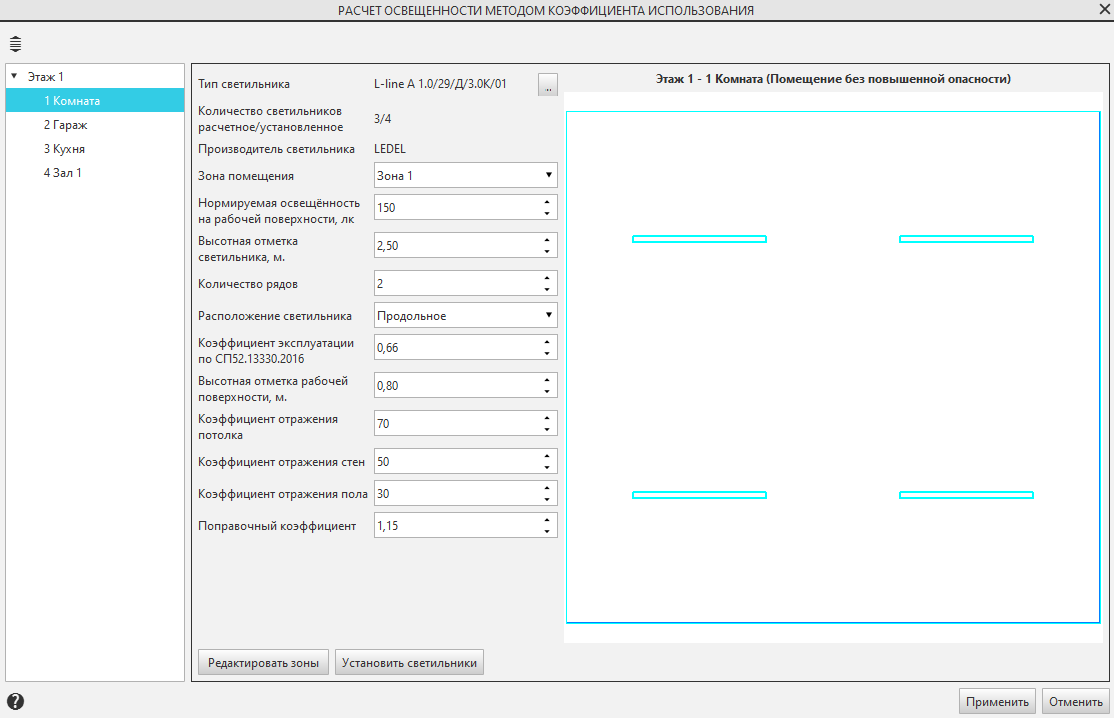Viewport: 1114px width, 718px height.
Task: Apply changes with the Применить button
Action: (x=997, y=701)
